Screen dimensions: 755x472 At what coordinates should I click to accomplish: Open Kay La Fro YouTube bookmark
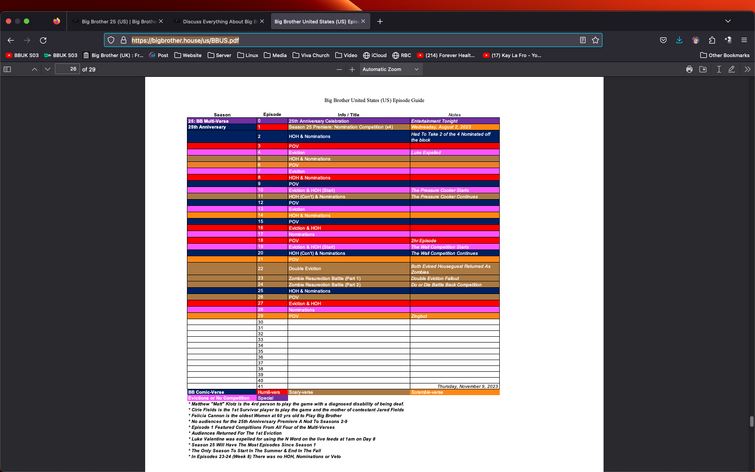coord(512,55)
